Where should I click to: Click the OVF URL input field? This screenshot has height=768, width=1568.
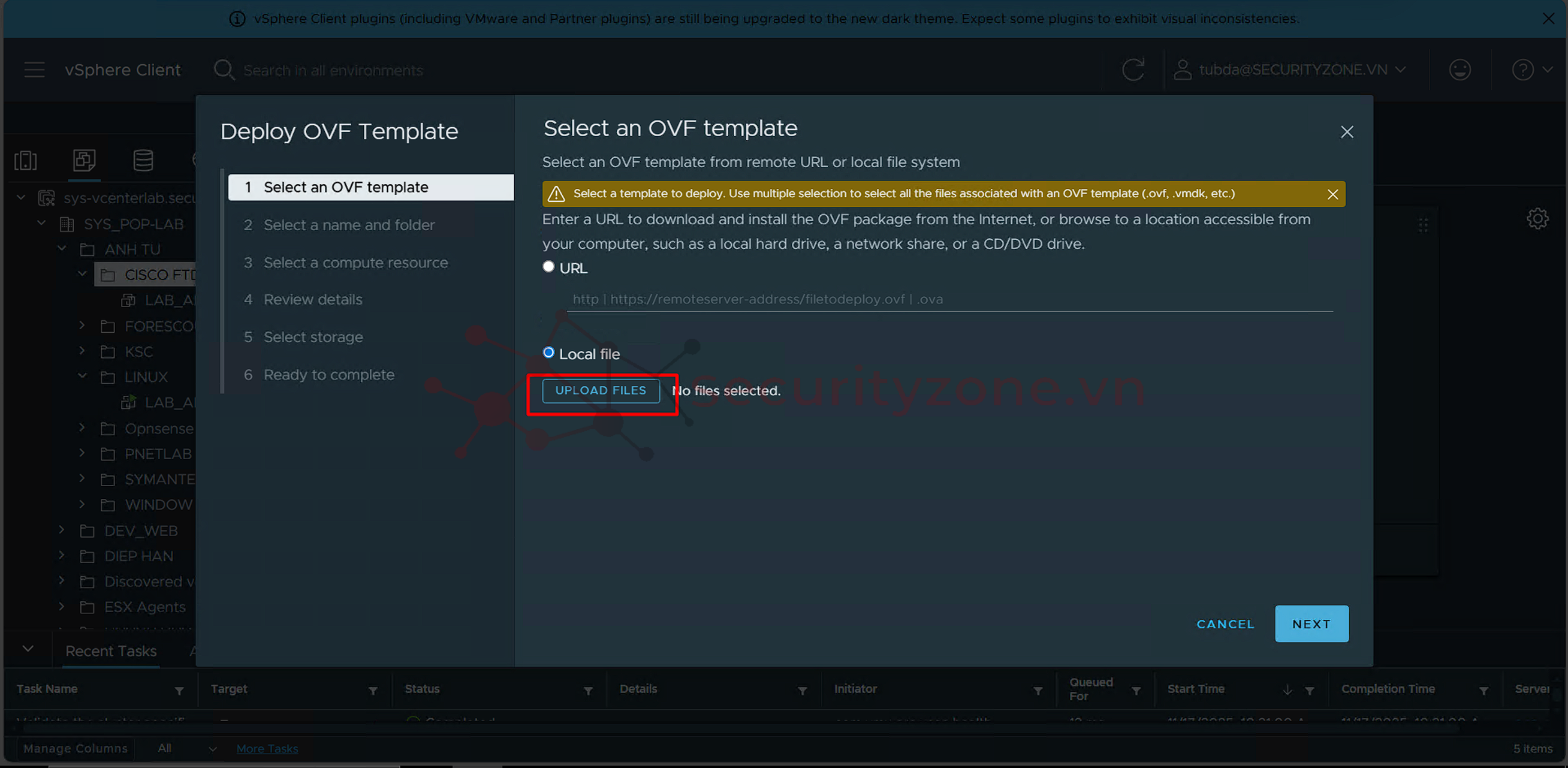949,300
